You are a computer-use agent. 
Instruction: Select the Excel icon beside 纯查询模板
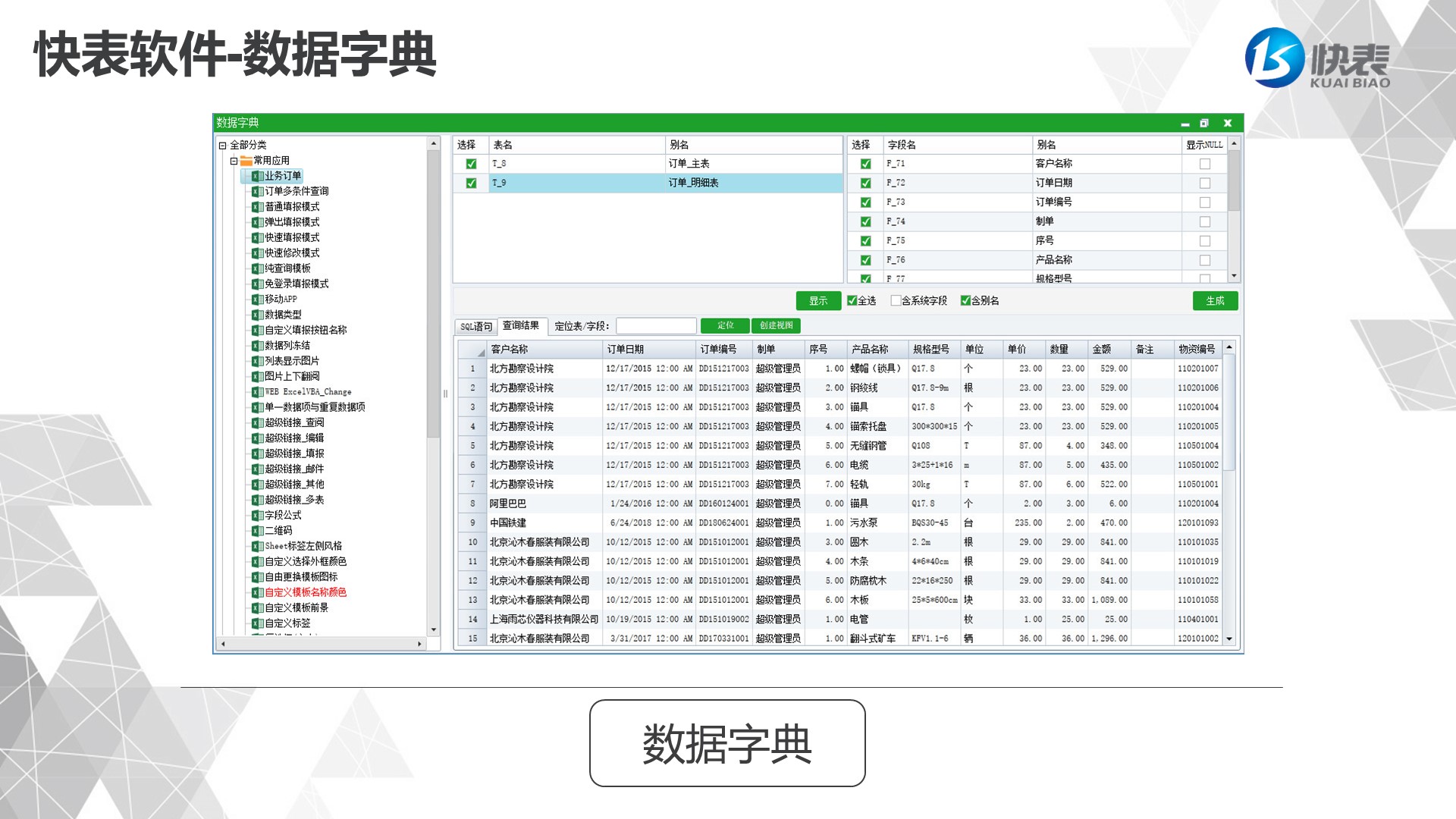point(258,268)
